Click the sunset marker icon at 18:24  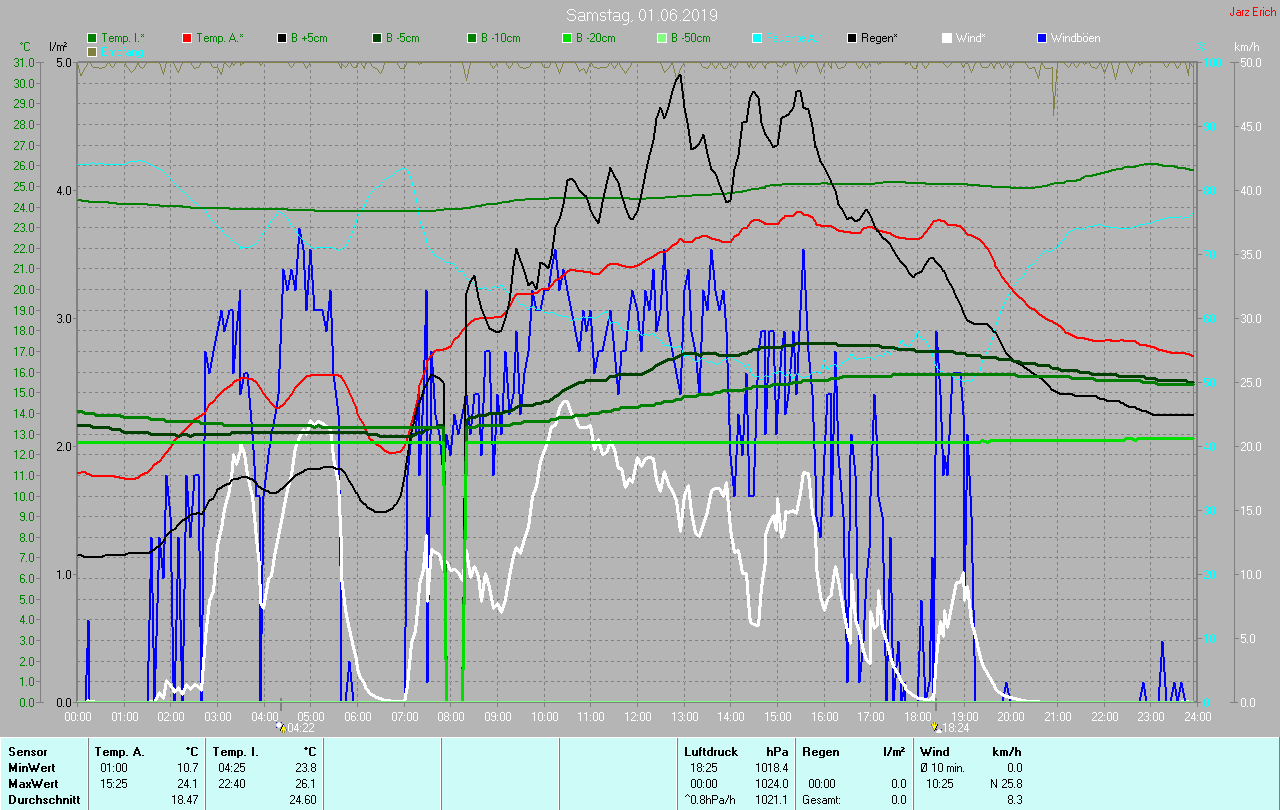pos(934,727)
